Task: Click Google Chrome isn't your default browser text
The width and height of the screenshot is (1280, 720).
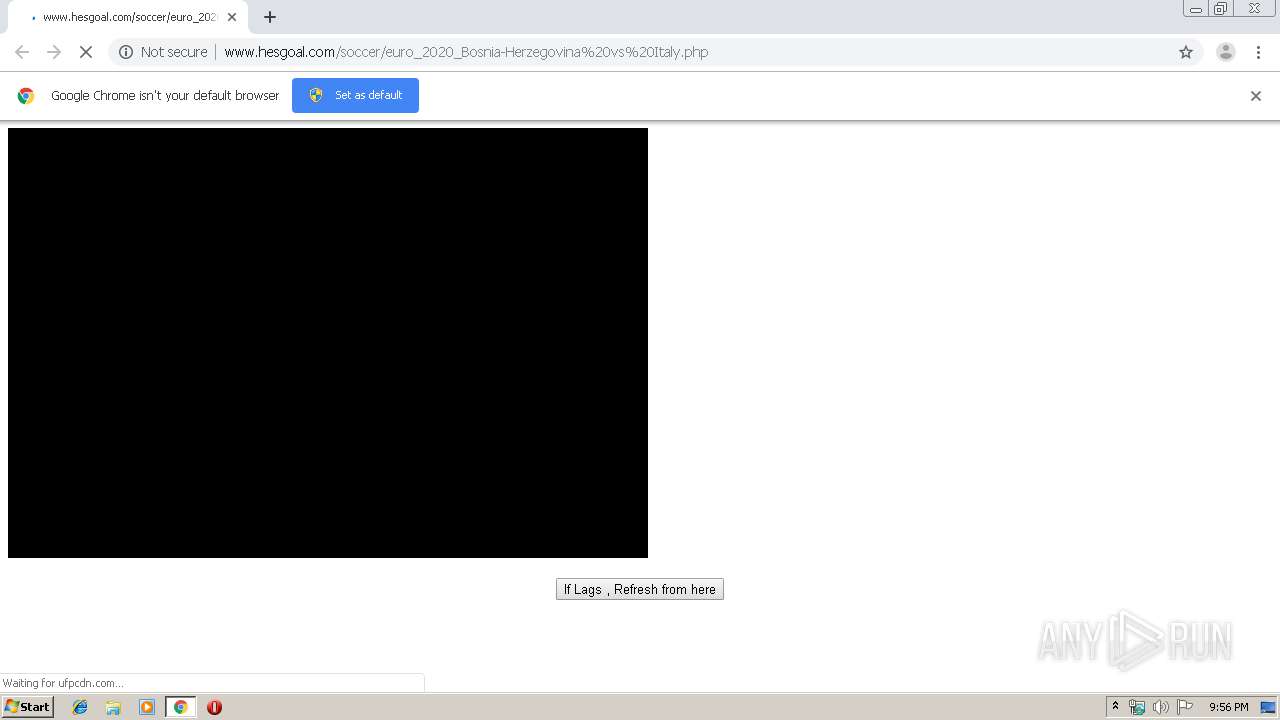Action: click(x=165, y=96)
